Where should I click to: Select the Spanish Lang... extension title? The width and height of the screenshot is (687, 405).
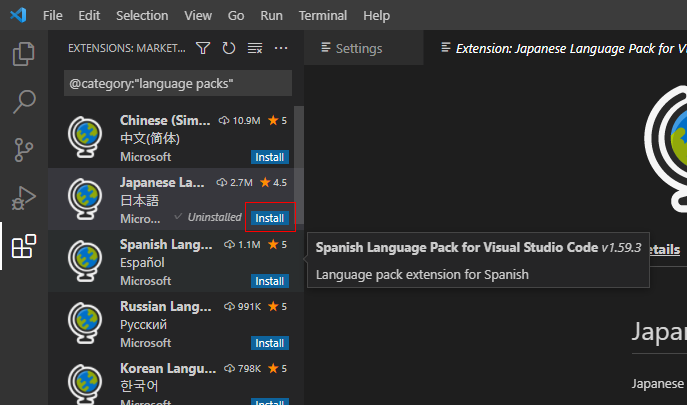click(x=166, y=244)
